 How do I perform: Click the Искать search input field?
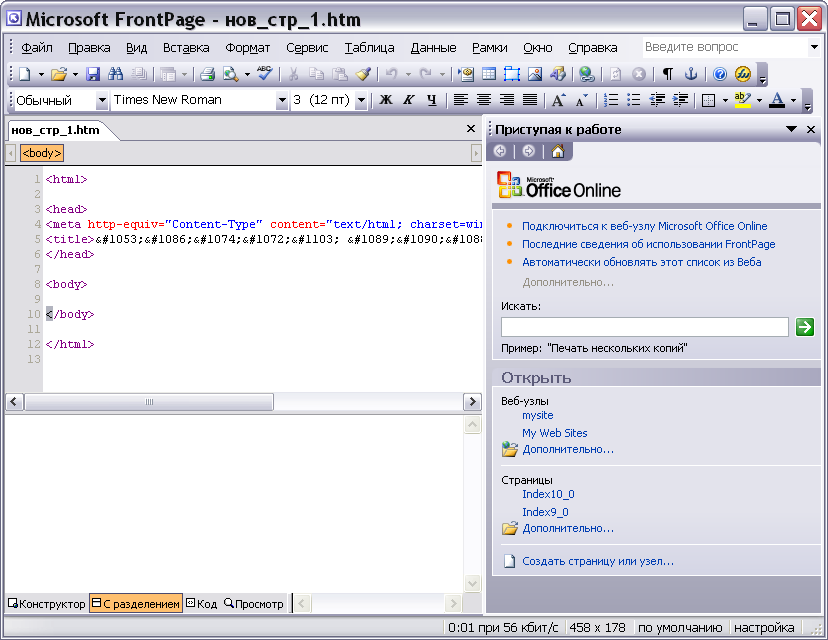click(644, 327)
